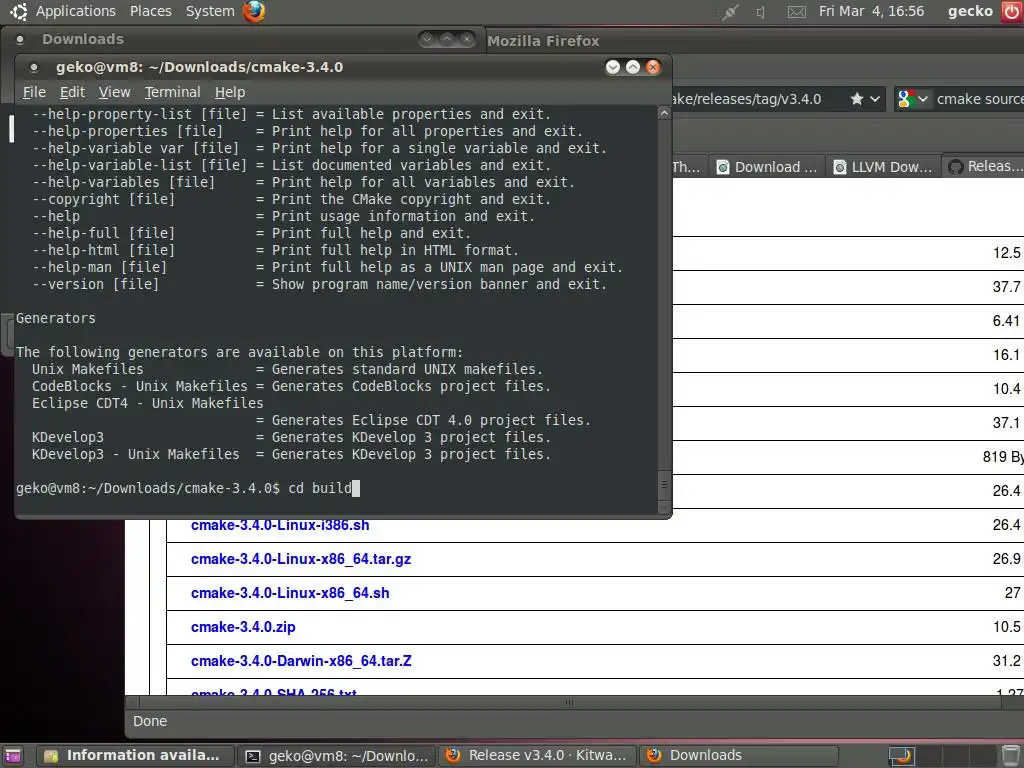The width and height of the screenshot is (1024, 768).
Task: Open the terminal Edit menu
Action: (72, 92)
